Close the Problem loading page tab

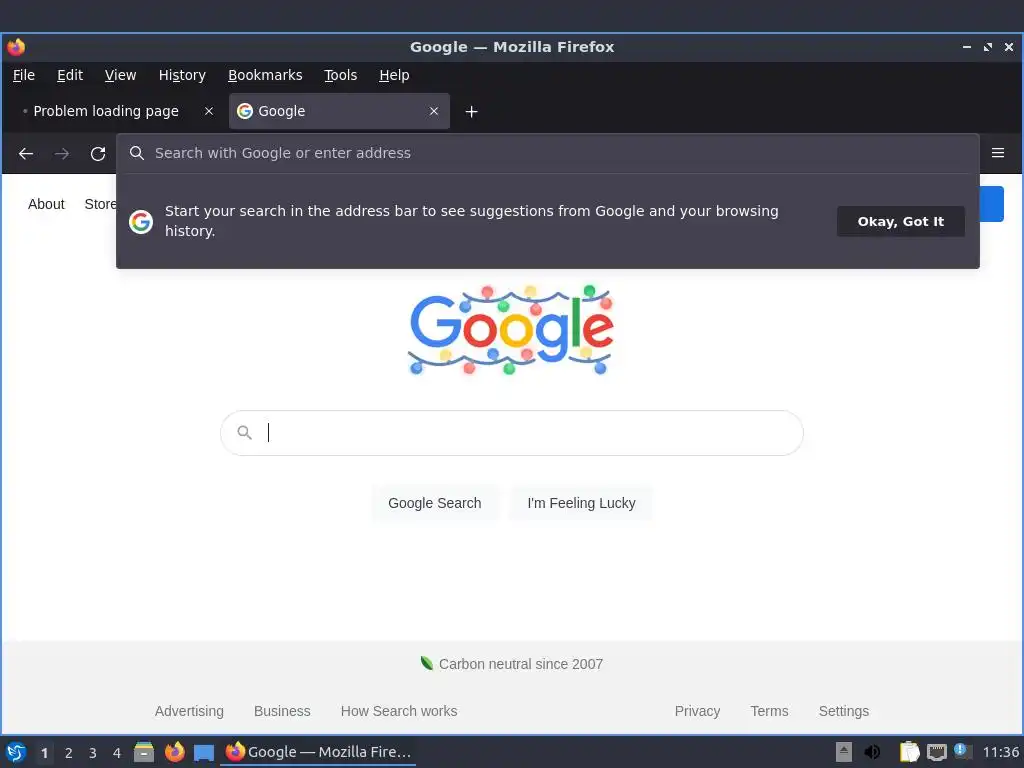coord(209,111)
